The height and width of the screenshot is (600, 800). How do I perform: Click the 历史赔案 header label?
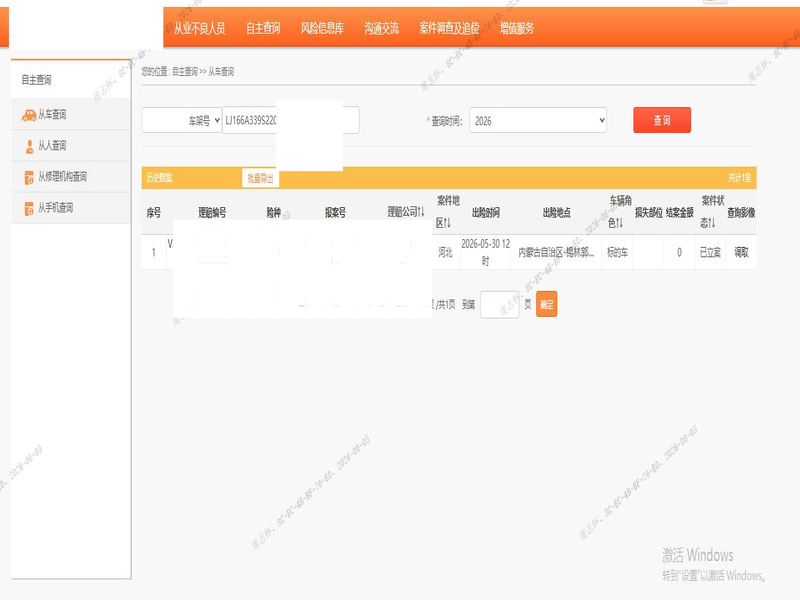click(159, 178)
